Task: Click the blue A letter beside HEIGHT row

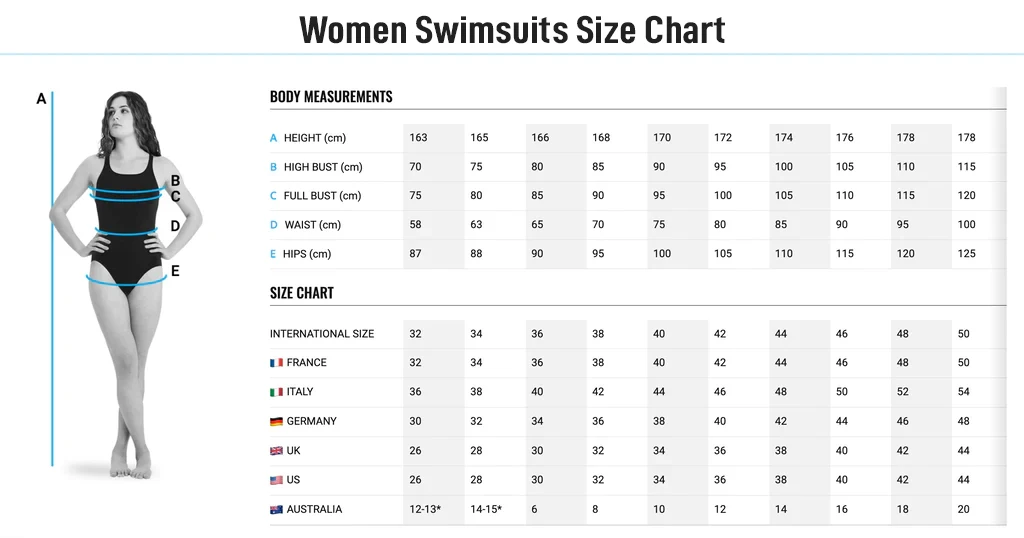Action: click(273, 138)
